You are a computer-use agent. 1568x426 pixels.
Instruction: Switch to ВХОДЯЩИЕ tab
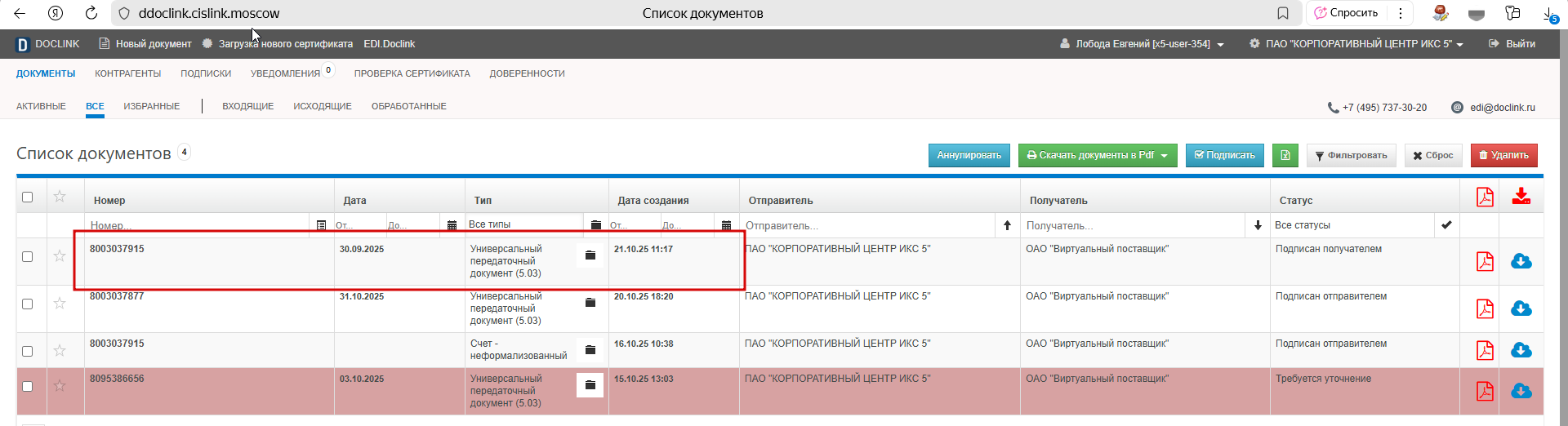[x=248, y=106]
